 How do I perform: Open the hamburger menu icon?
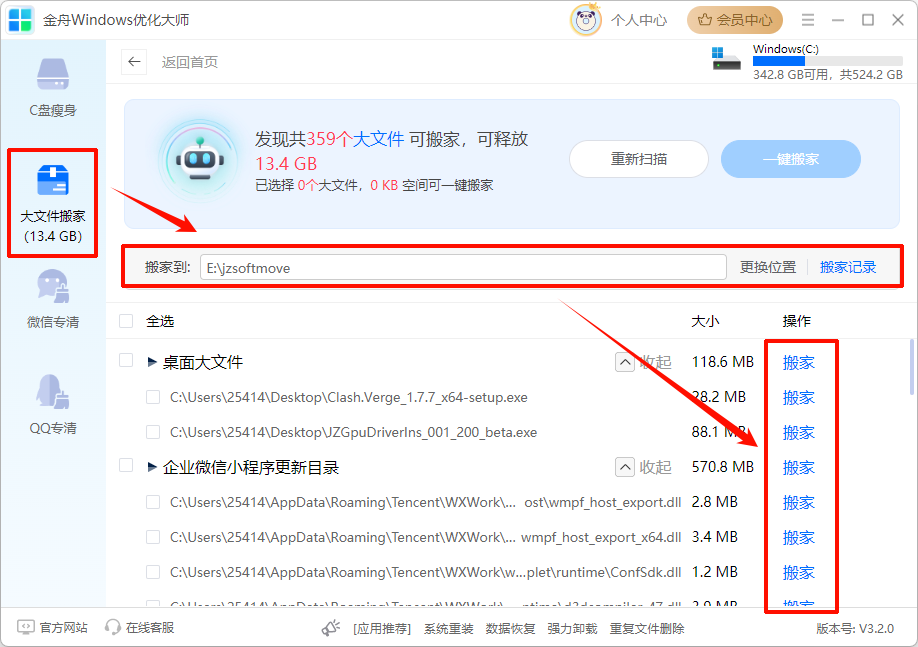(x=808, y=20)
